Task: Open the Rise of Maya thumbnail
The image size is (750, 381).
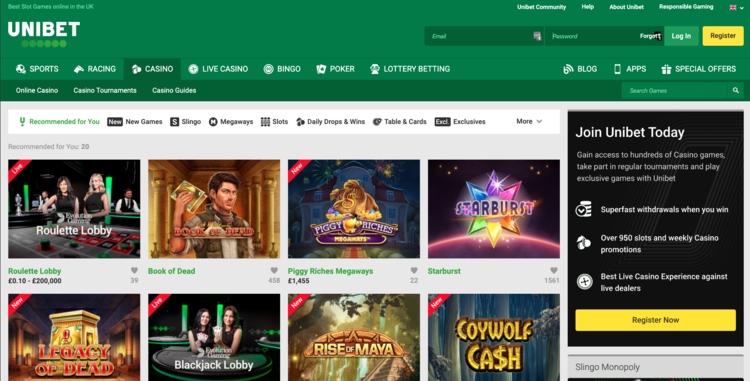Action: (x=354, y=337)
